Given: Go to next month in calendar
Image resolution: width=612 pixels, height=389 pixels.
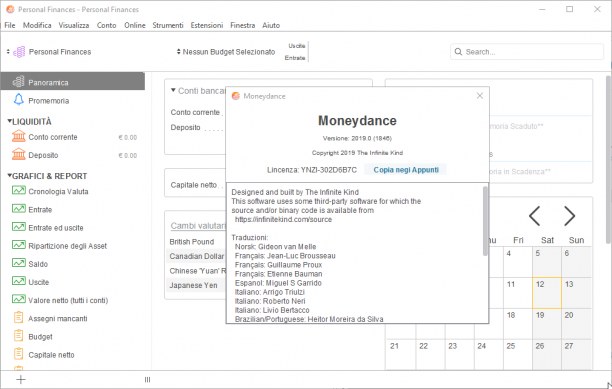Looking at the screenshot, I should tap(569, 216).
